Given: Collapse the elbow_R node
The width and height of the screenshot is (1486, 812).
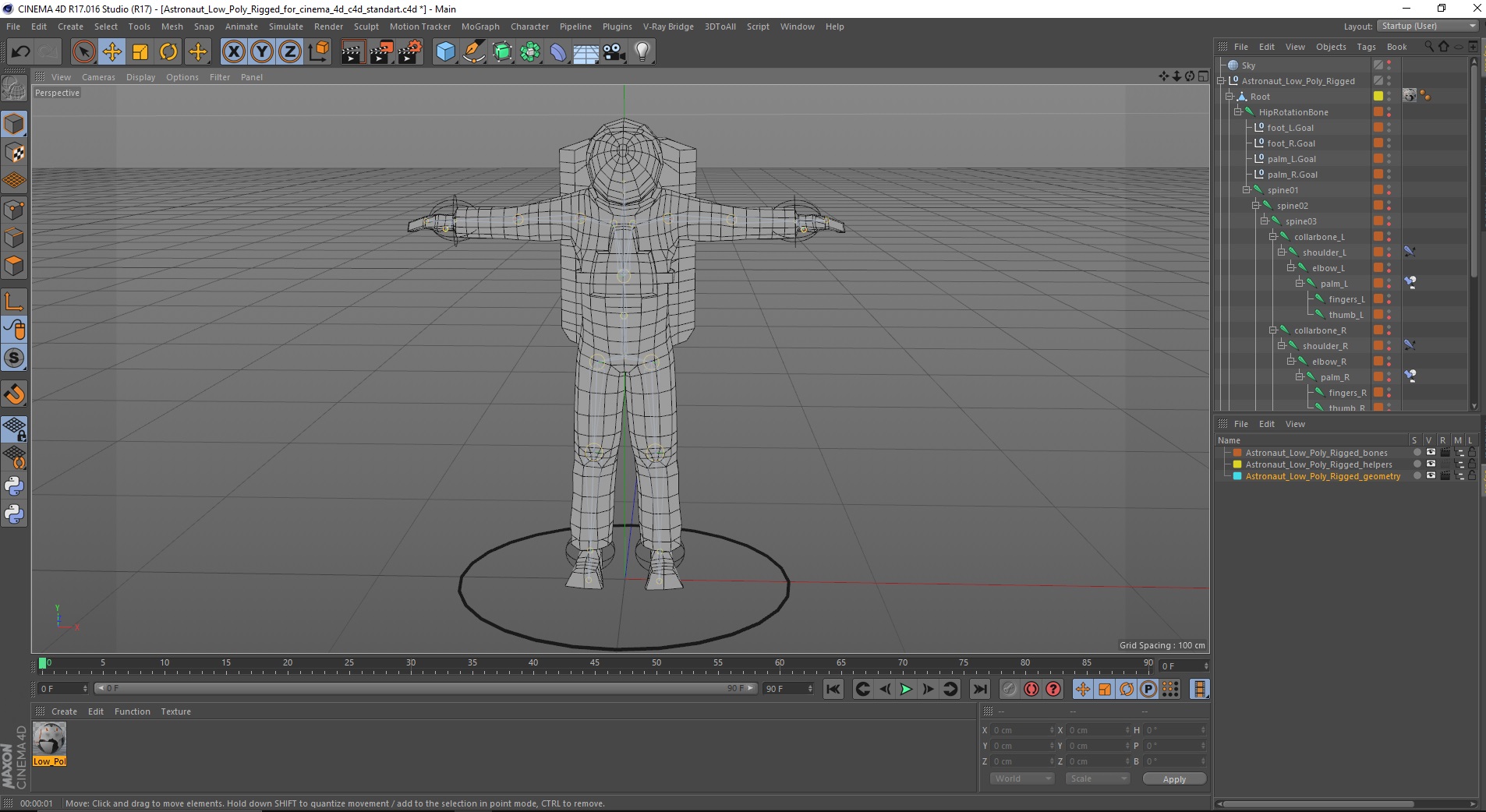Looking at the screenshot, I should coord(1290,362).
